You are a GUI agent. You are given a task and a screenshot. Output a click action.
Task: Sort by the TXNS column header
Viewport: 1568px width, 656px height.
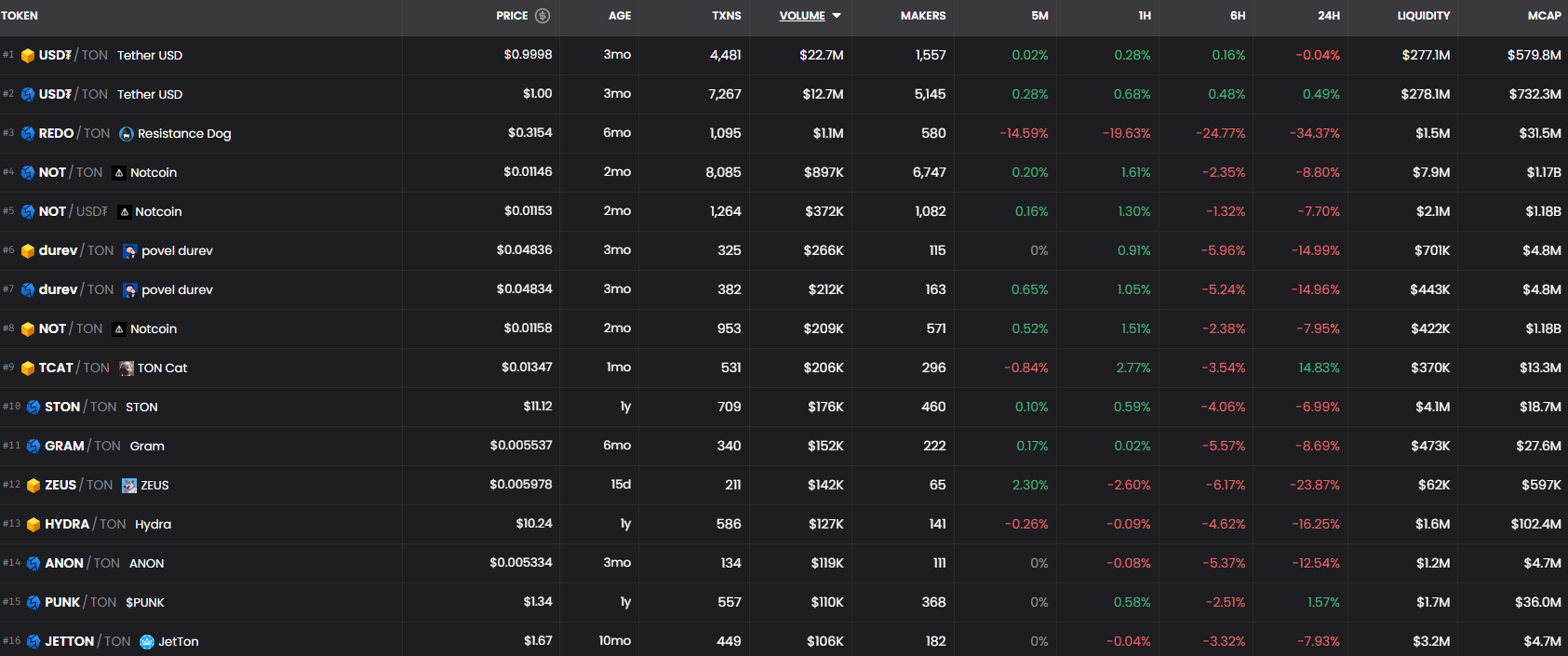click(727, 16)
